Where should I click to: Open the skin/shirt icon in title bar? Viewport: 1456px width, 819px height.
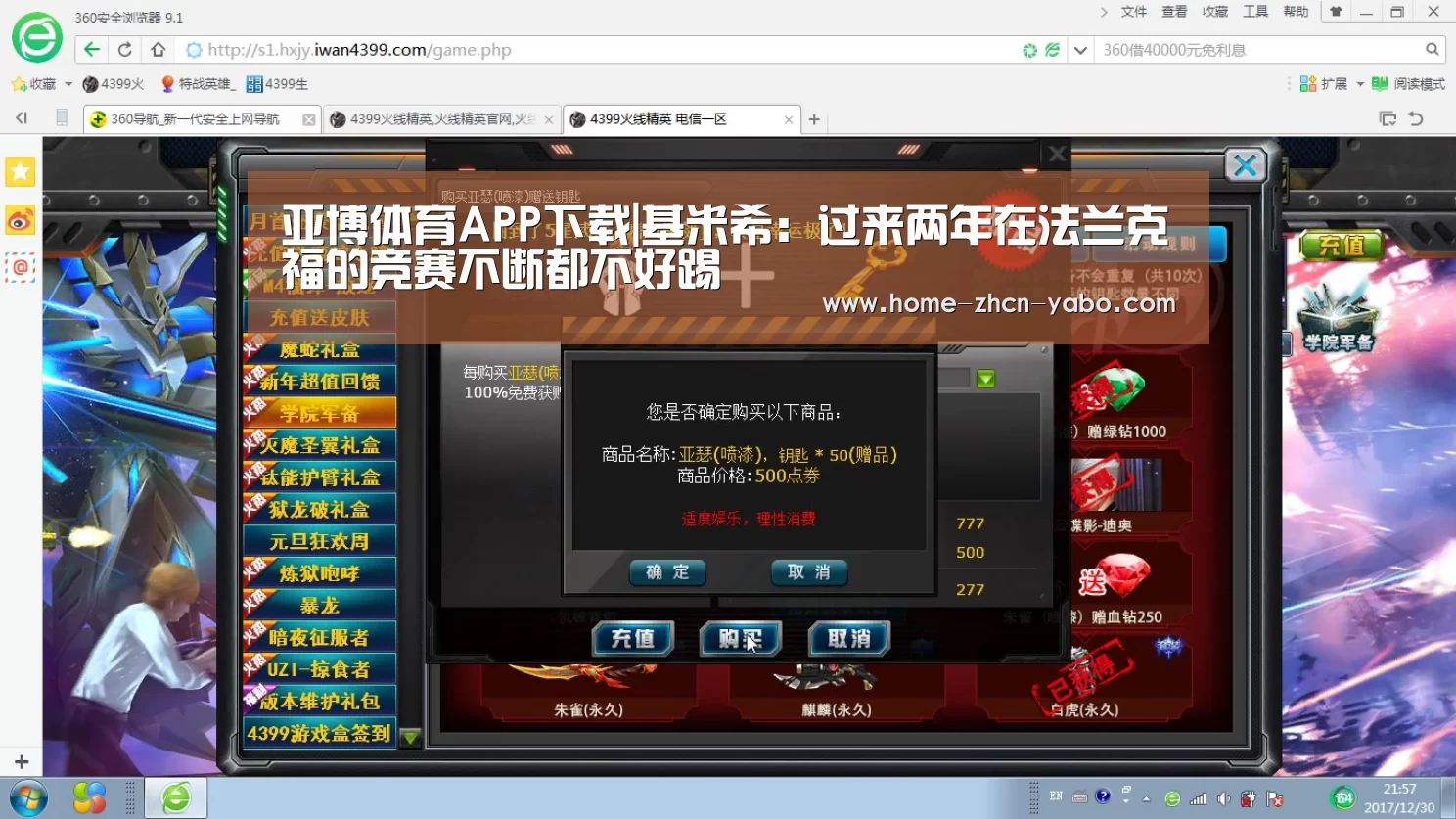pos(1337,12)
